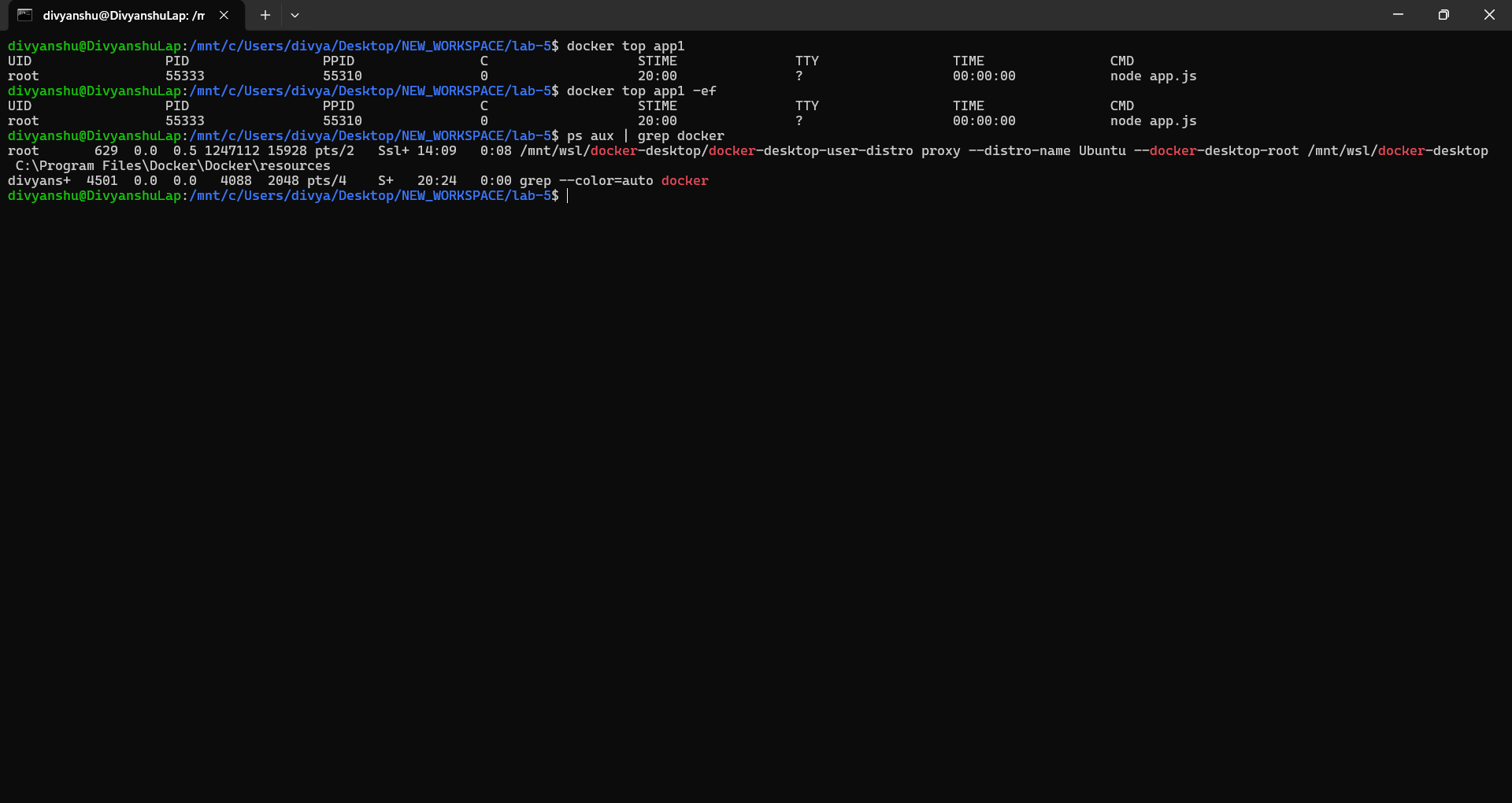Click the "Ssl+" process state value
The image size is (1512, 803).
[393, 151]
